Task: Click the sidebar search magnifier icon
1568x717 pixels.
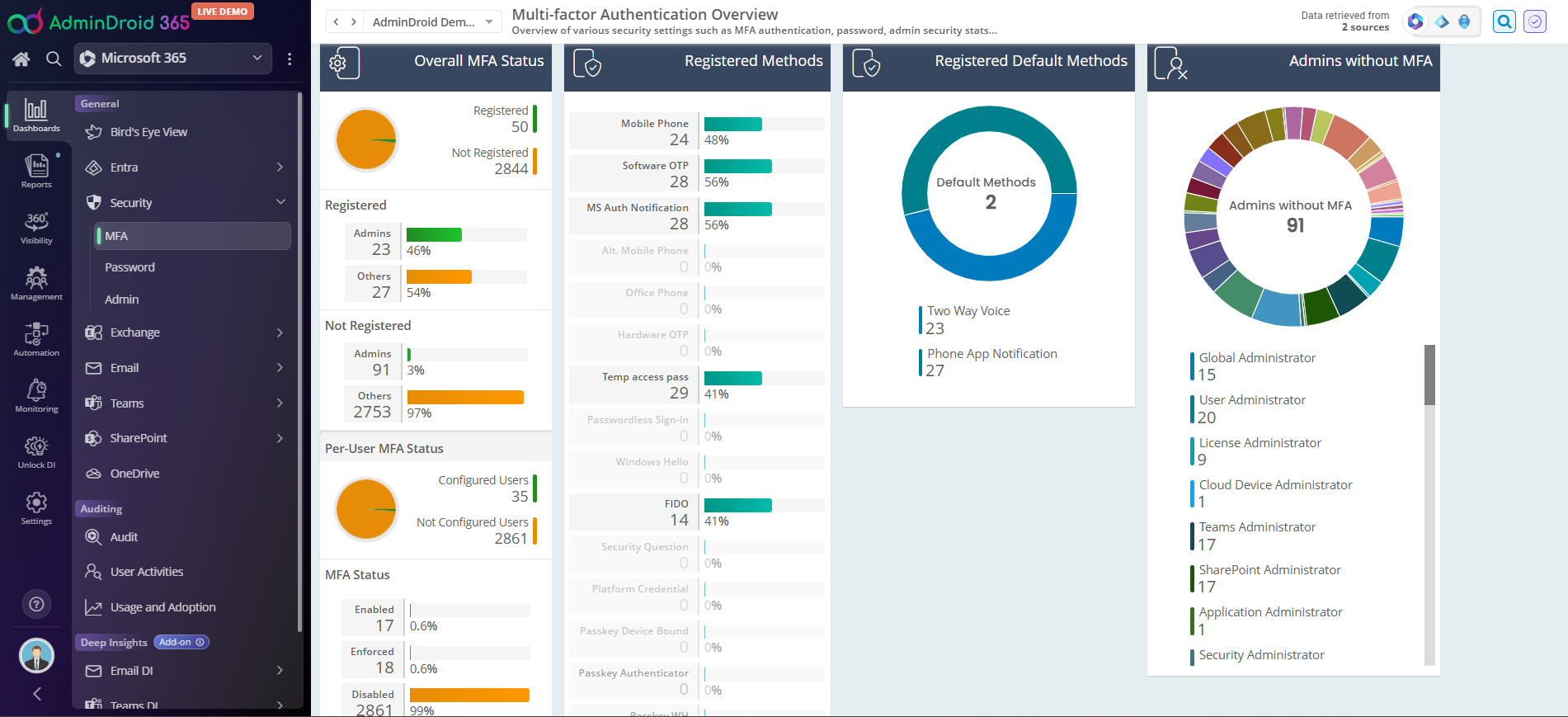Action: click(x=54, y=59)
